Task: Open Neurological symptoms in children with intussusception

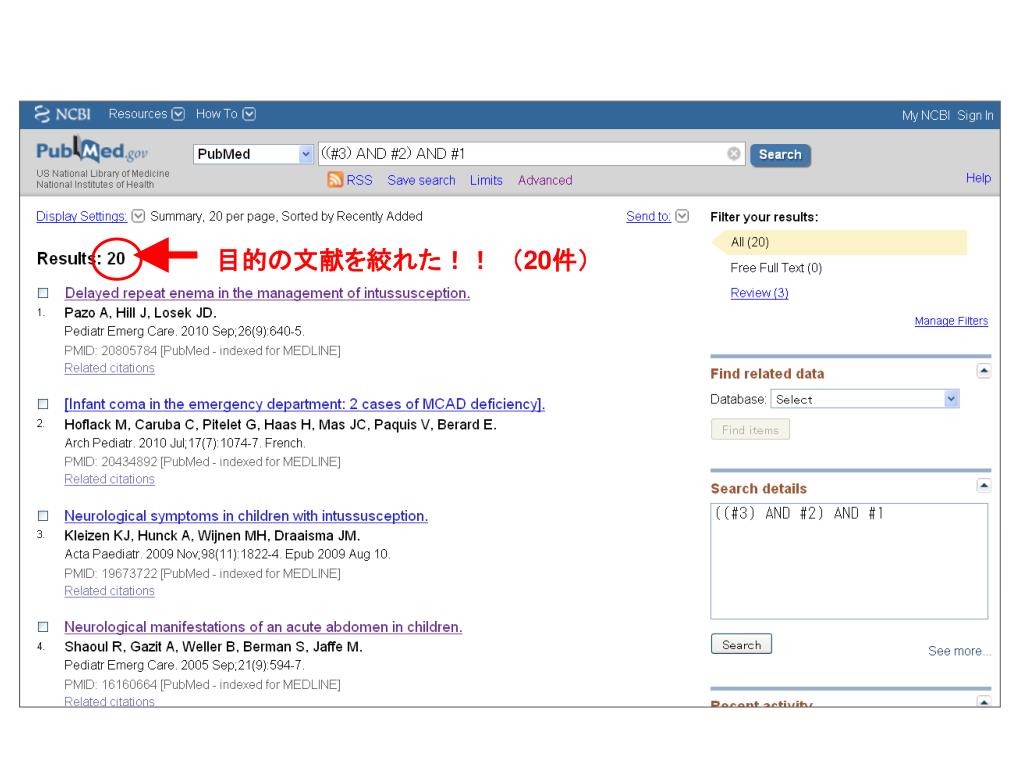Action: [246, 516]
